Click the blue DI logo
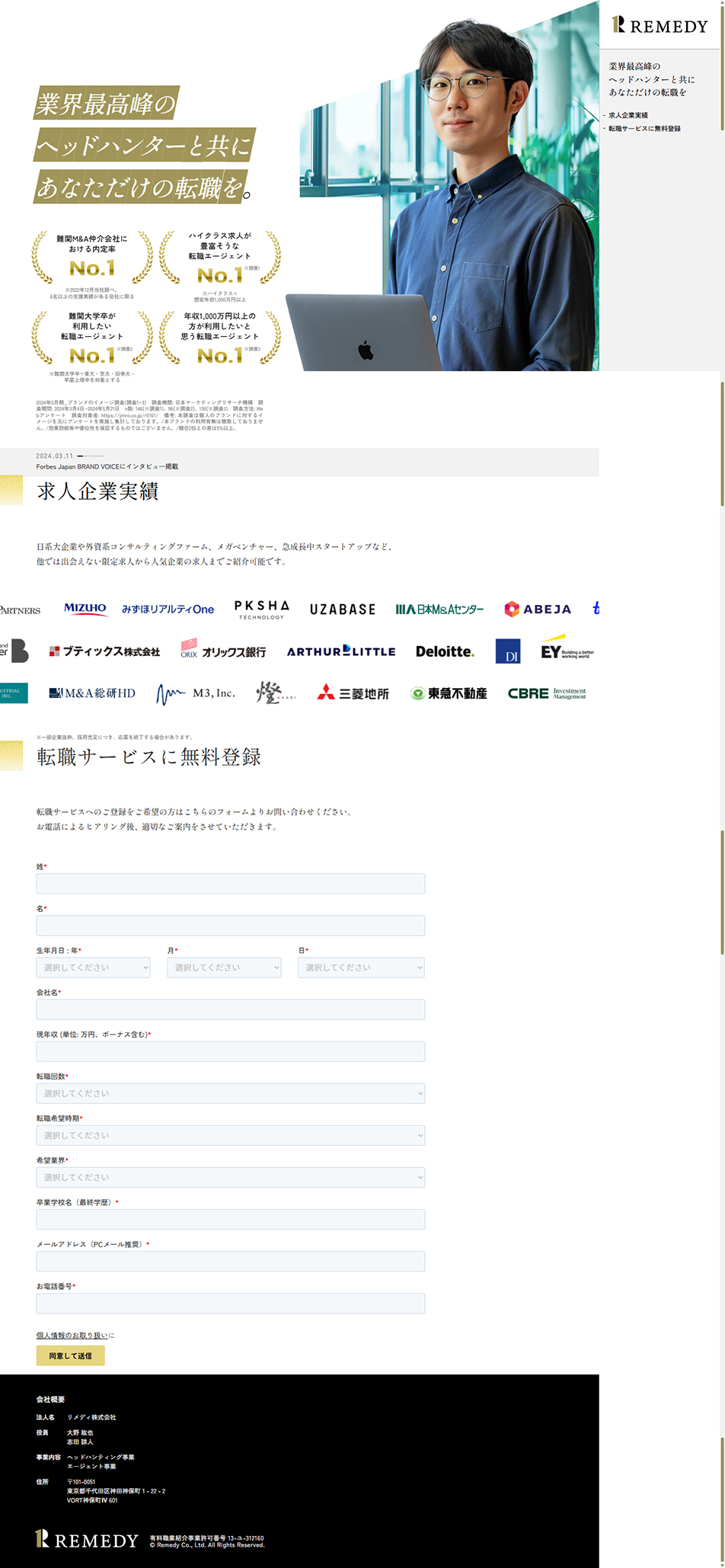The height and width of the screenshot is (1568, 725). [x=508, y=651]
